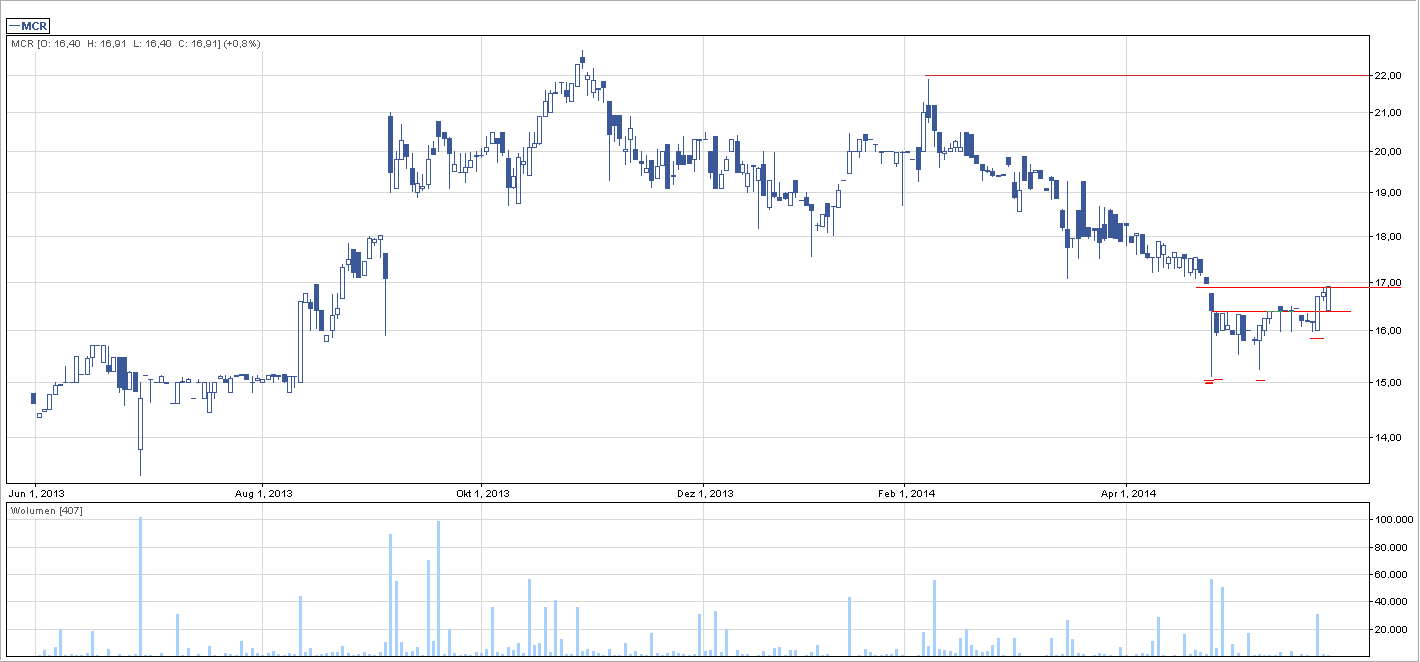Screen dimensions: 1420x662
Task: Click the Aug 1, 2013 date label
Action: click(262, 493)
